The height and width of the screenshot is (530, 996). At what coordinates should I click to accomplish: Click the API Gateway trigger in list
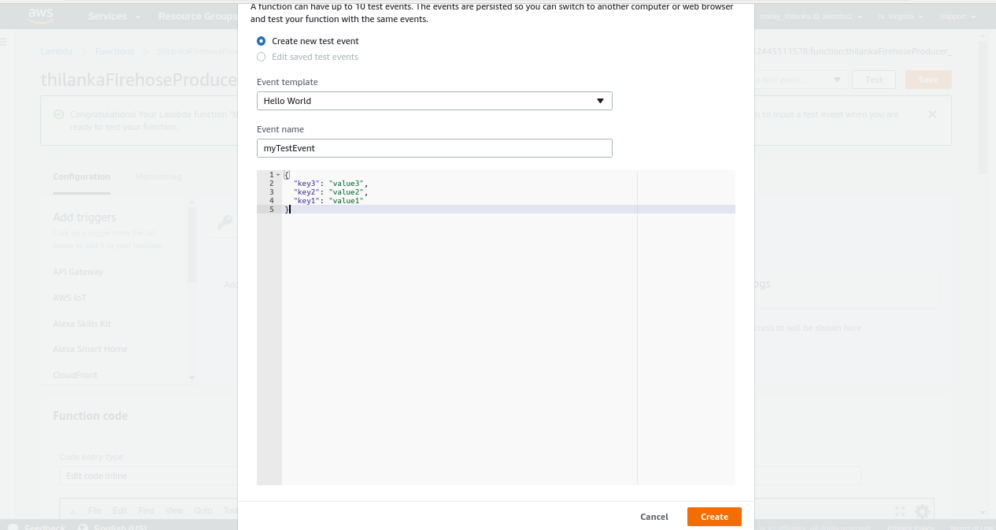[x=78, y=272]
